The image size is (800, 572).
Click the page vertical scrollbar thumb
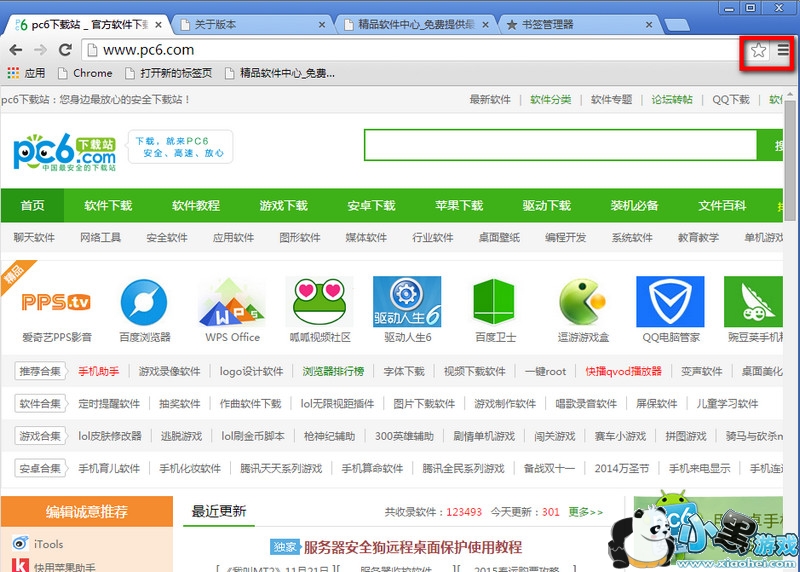(790, 161)
